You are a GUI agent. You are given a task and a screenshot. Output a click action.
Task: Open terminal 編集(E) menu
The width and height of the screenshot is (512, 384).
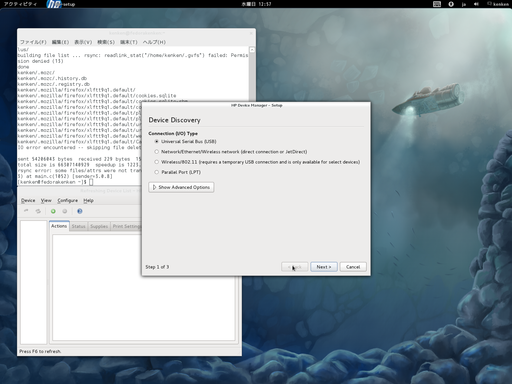click(60, 42)
